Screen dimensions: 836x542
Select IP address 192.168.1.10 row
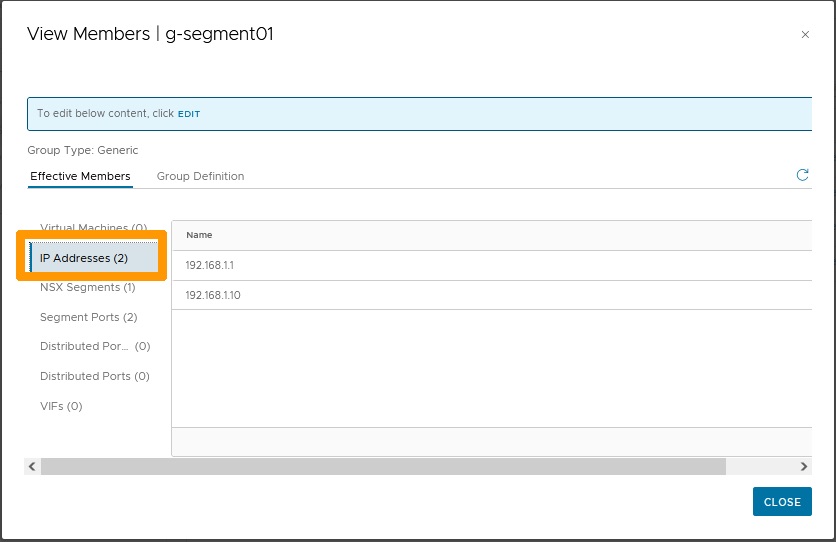click(492, 295)
